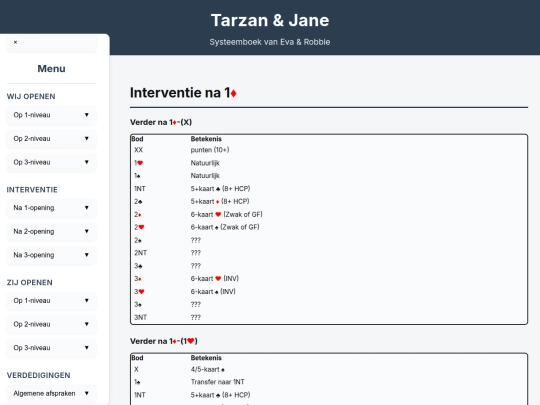This screenshot has height=405, width=540.
Task: Click the 'WIJ OPENEN' section label
Action: pos(31,96)
